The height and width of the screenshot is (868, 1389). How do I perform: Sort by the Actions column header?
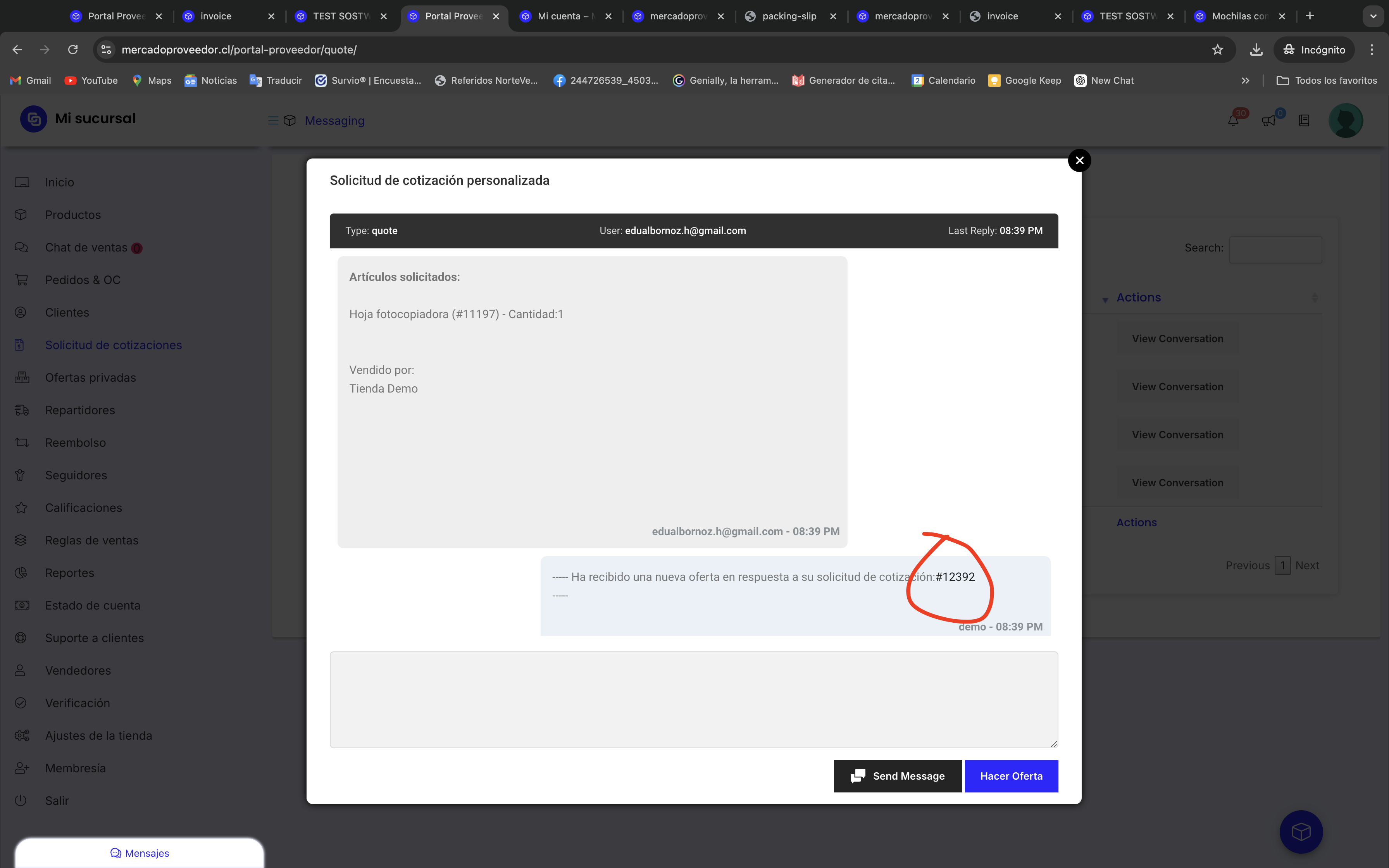[1139, 297]
